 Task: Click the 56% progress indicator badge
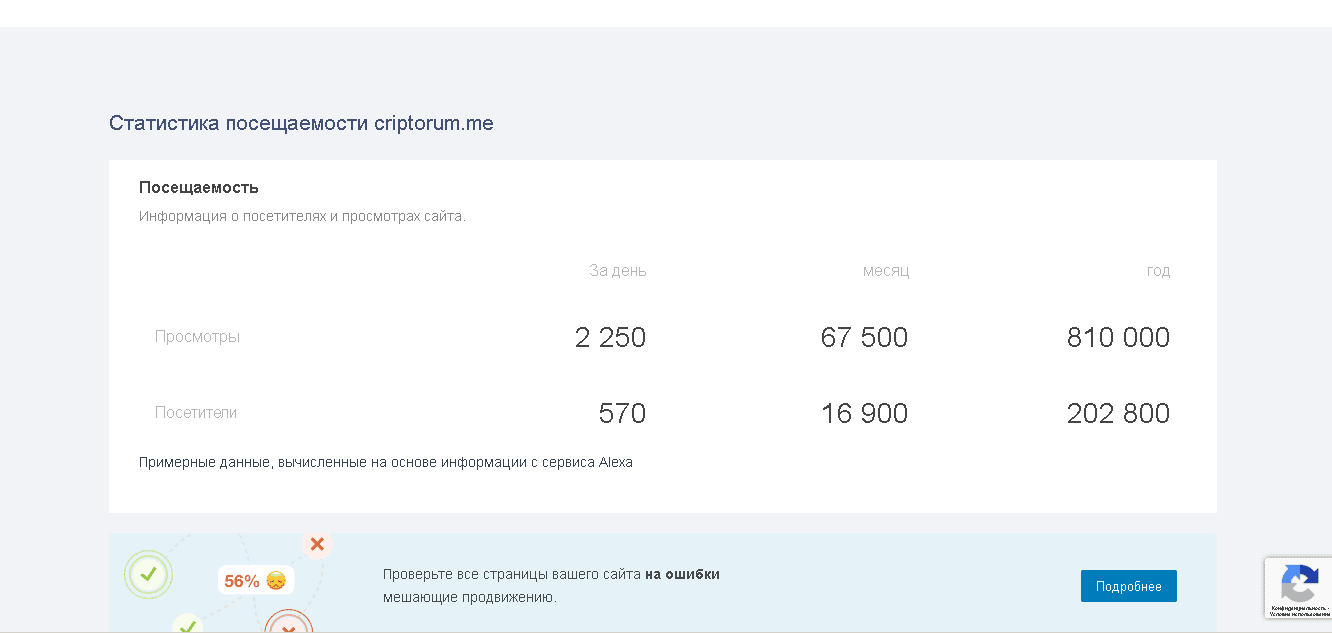click(x=255, y=580)
